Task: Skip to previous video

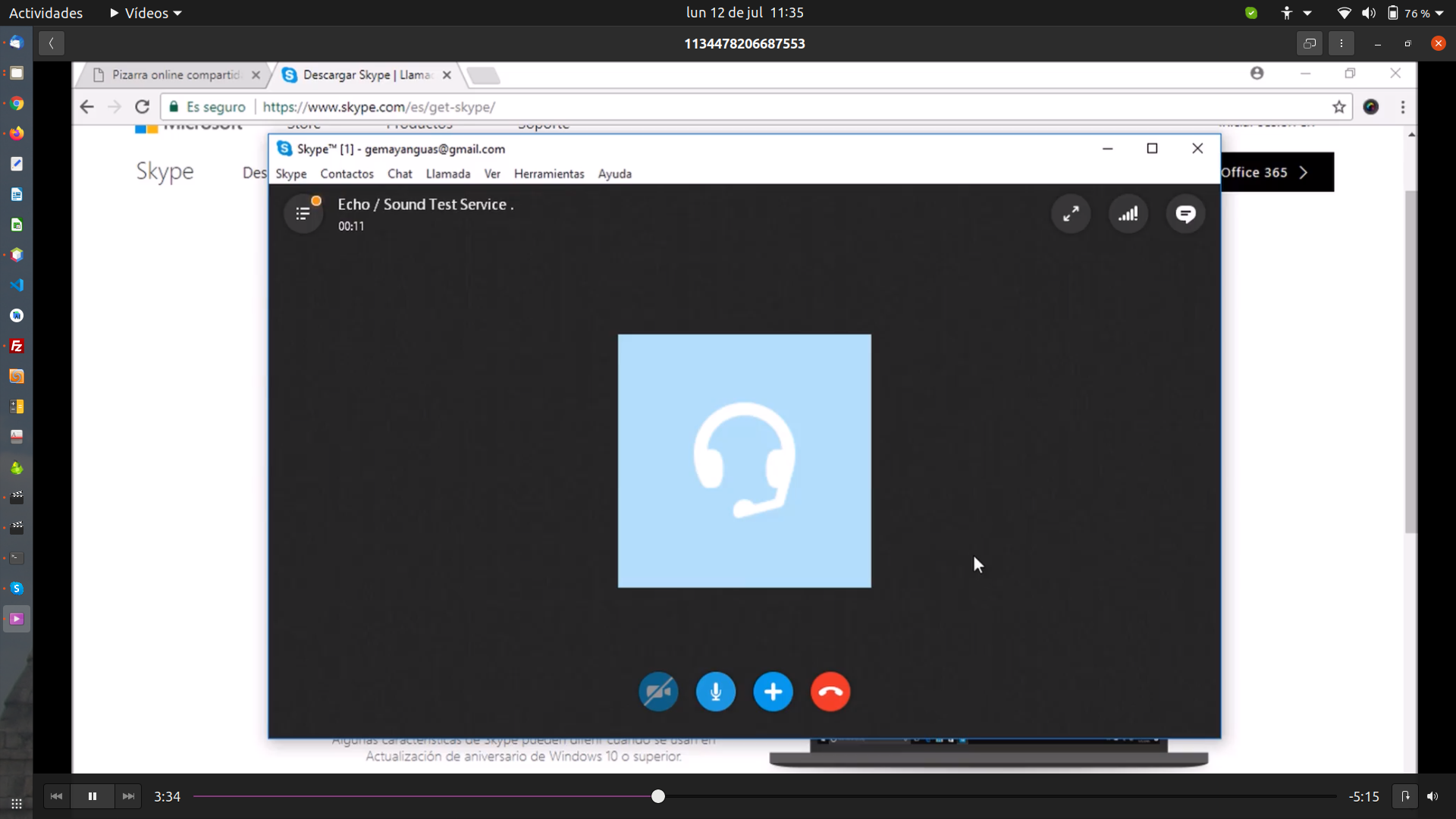Action: 56,796
